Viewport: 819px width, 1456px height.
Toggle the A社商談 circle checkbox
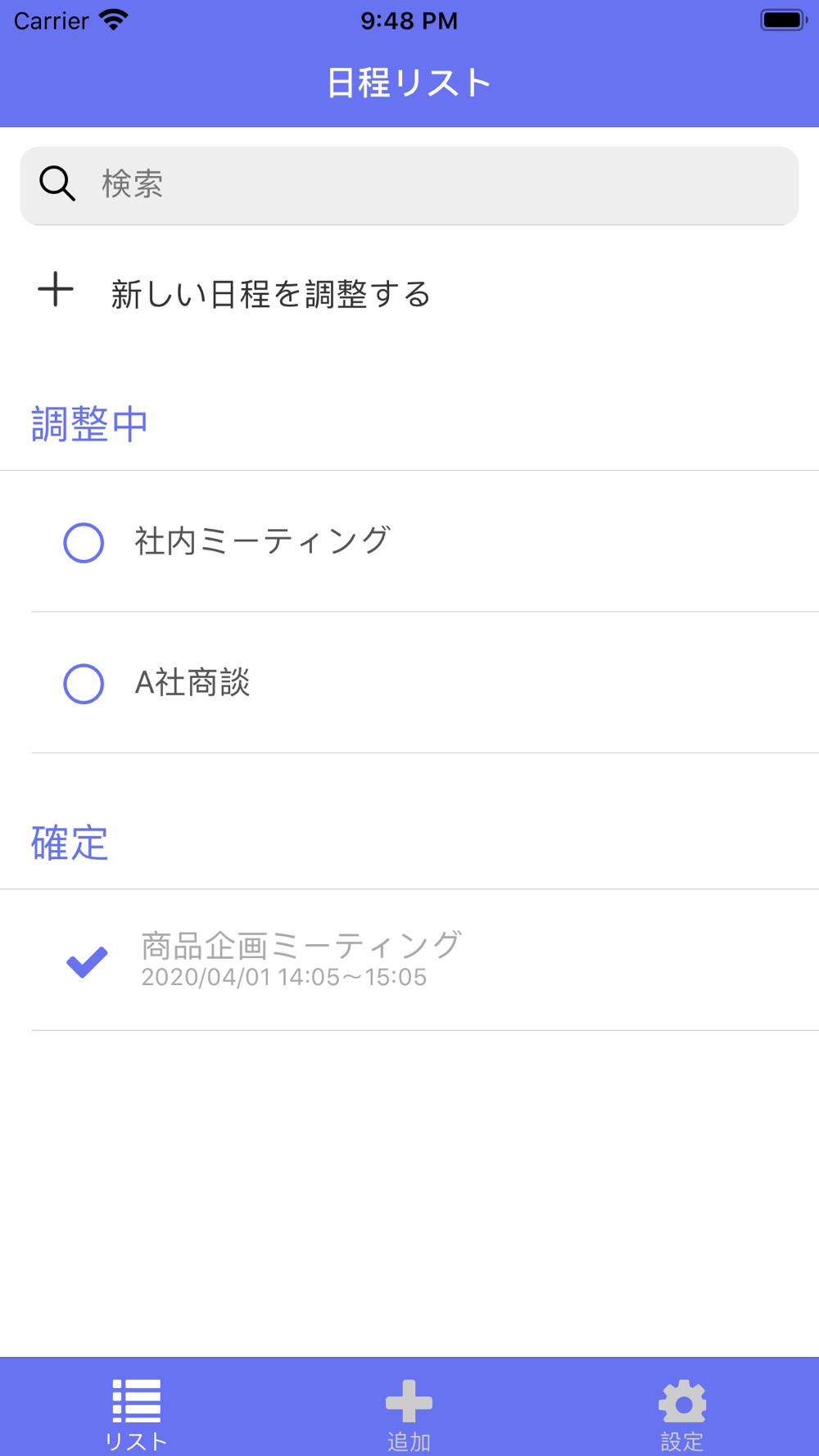click(x=84, y=684)
